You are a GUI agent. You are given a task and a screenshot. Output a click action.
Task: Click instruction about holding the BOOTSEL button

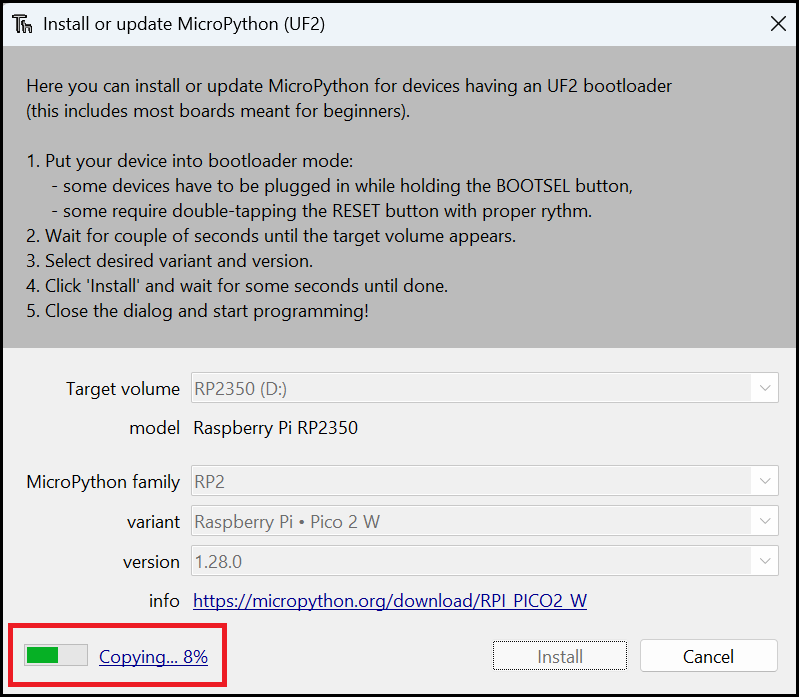point(342,186)
